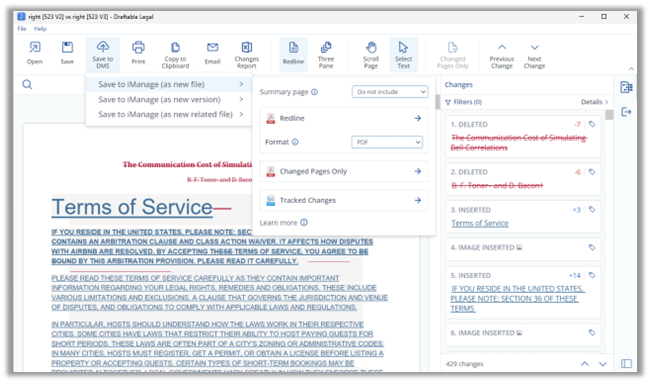Image resolution: width=650 pixels, height=383 pixels.
Task: Click the Learn more link
Action: (279, 223)
